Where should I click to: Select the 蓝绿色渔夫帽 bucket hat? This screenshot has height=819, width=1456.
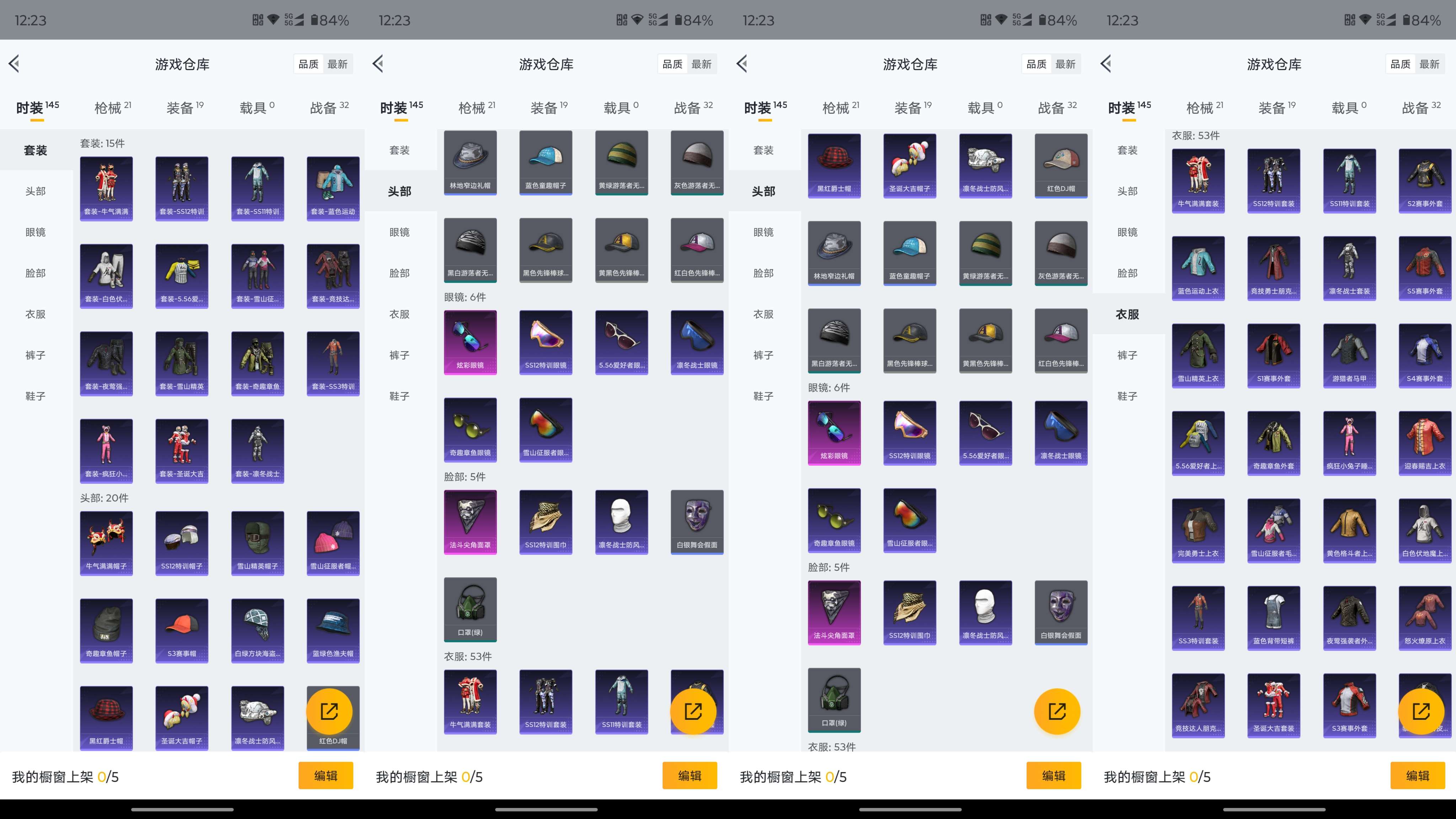[333, 631]
